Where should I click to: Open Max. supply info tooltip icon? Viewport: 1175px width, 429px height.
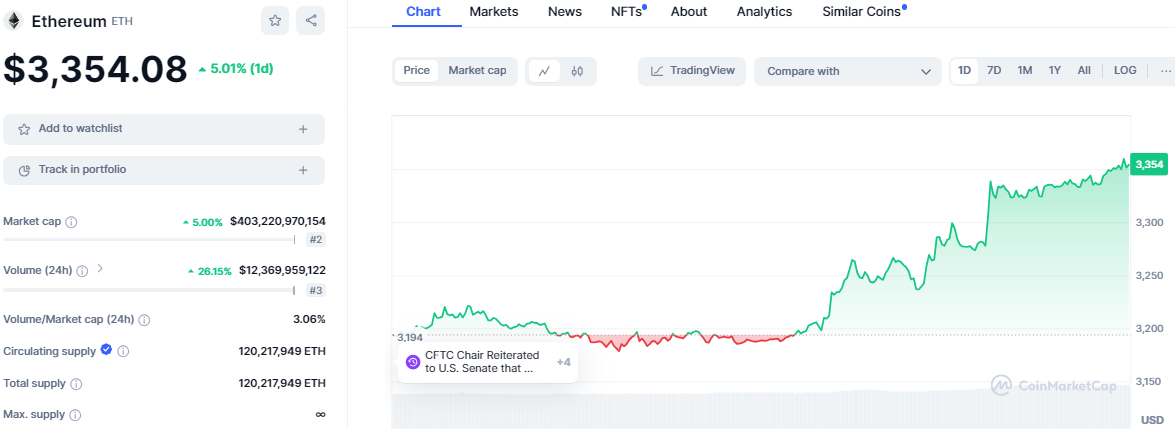click(75, 415)
